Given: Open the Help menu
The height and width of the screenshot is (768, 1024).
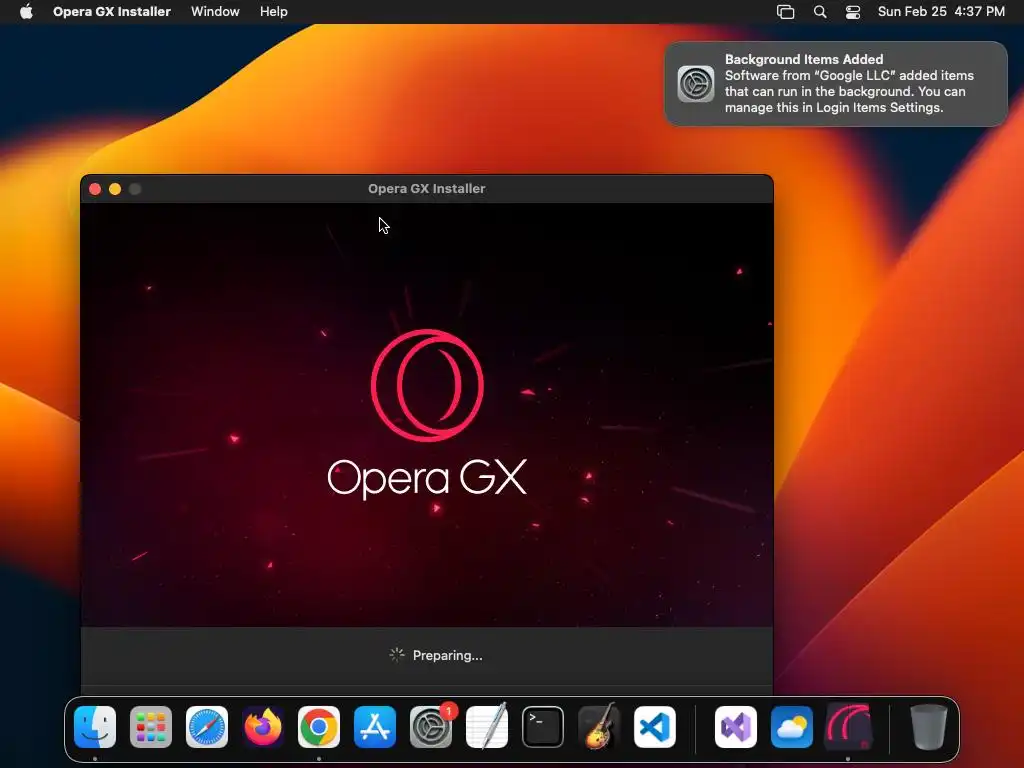Looking at the screenshot, I should (x=274, y=11).
